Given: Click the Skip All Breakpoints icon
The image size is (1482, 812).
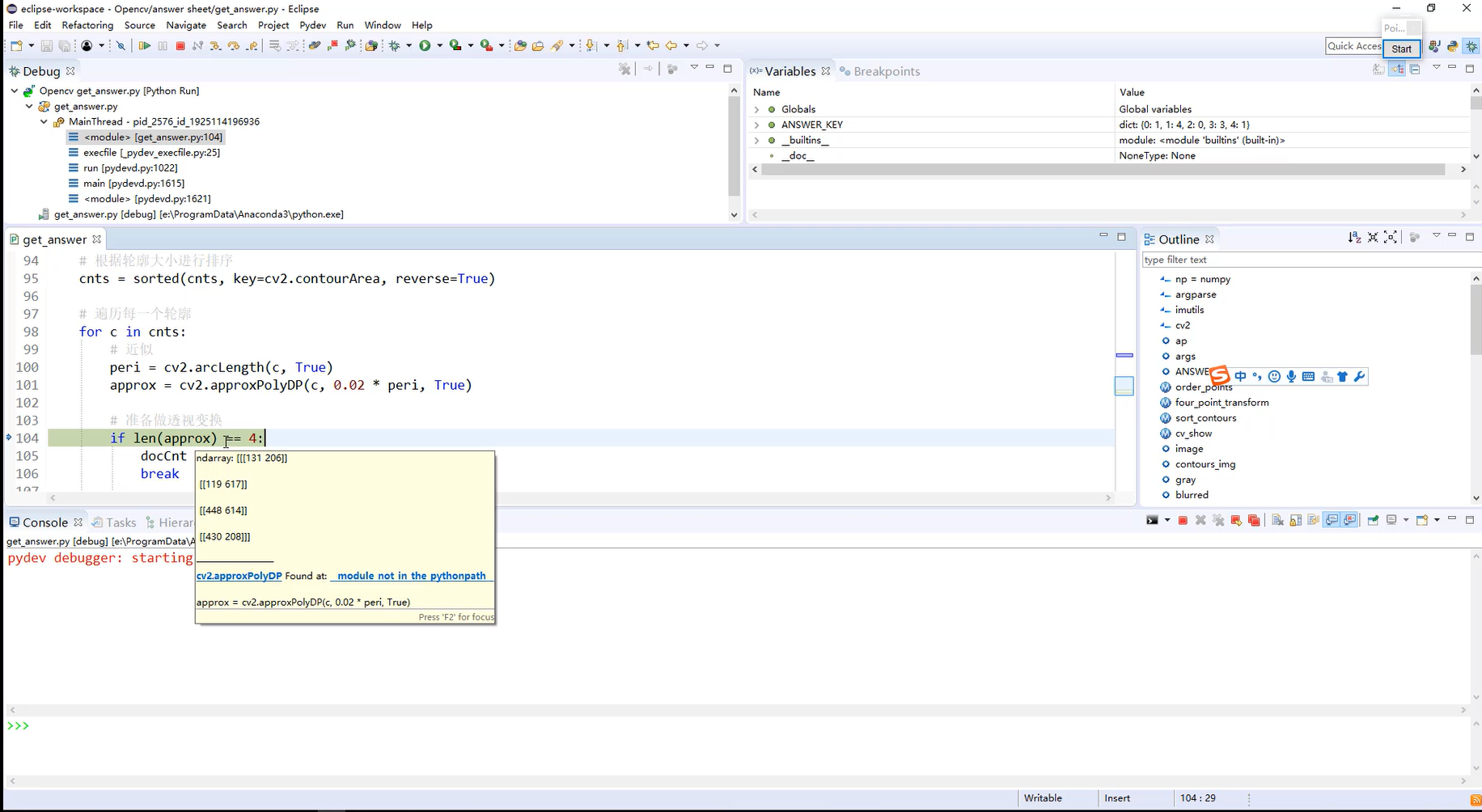Looking at the screenshot, I should coord(121,46).
